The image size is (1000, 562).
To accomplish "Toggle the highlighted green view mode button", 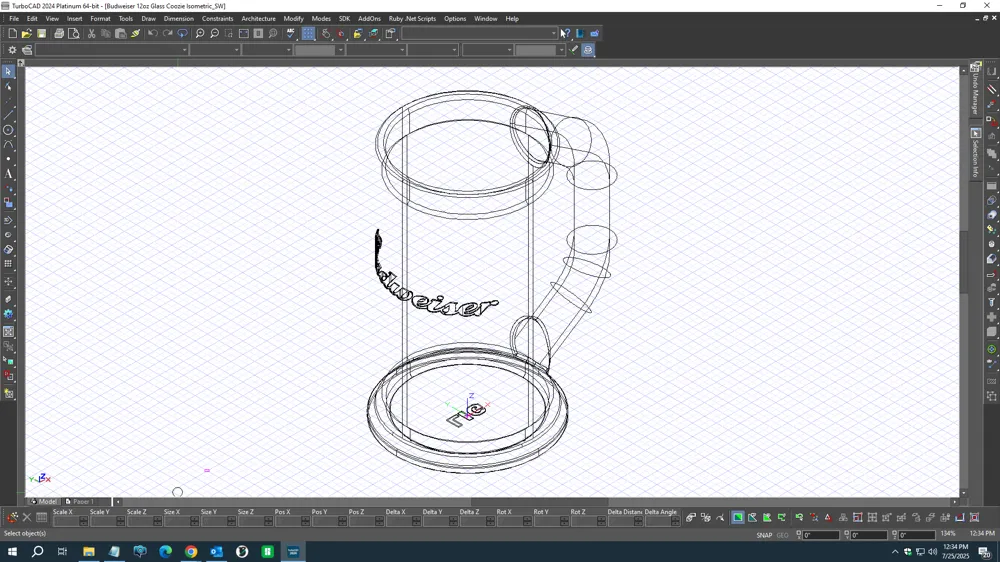I will click(738, 517).
